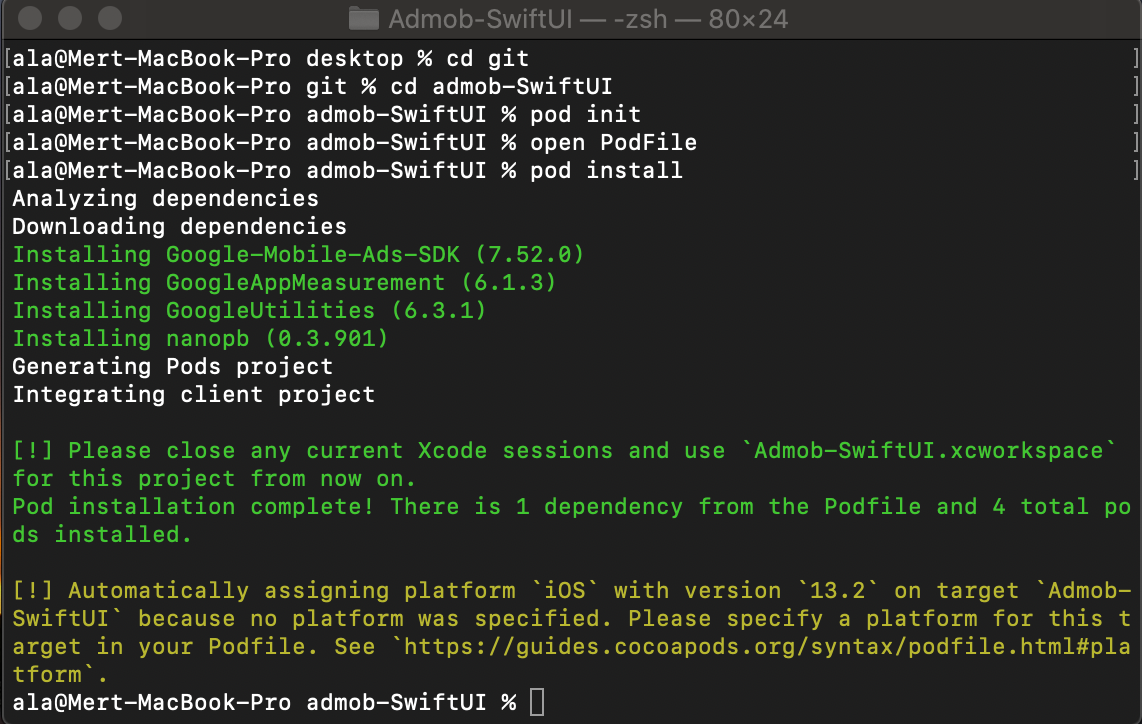This screenshot has height=724, width=1142.
Task: Click the red close window button
Action: (30, 17)
